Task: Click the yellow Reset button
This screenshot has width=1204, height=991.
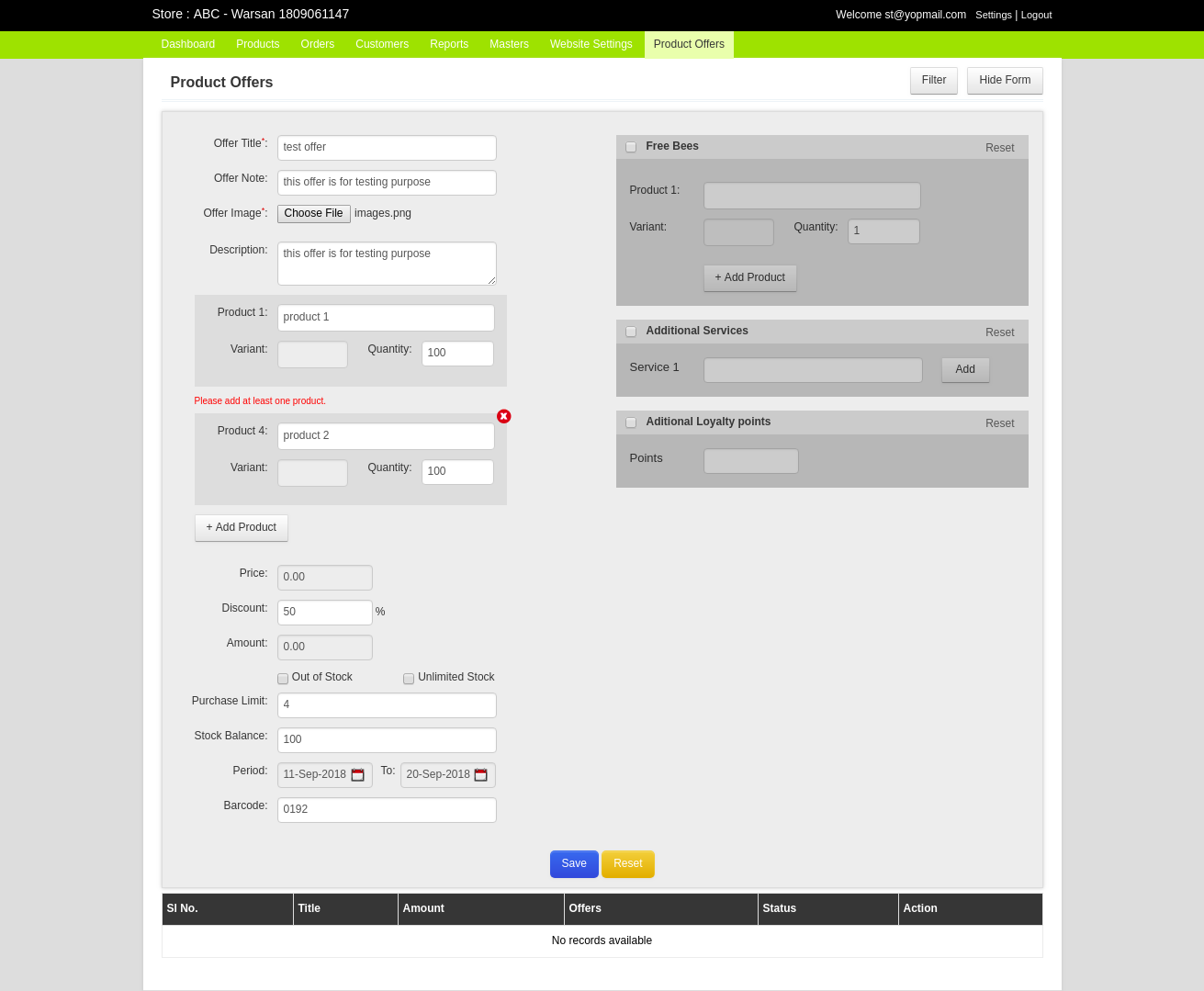Action: pos(628,864)
